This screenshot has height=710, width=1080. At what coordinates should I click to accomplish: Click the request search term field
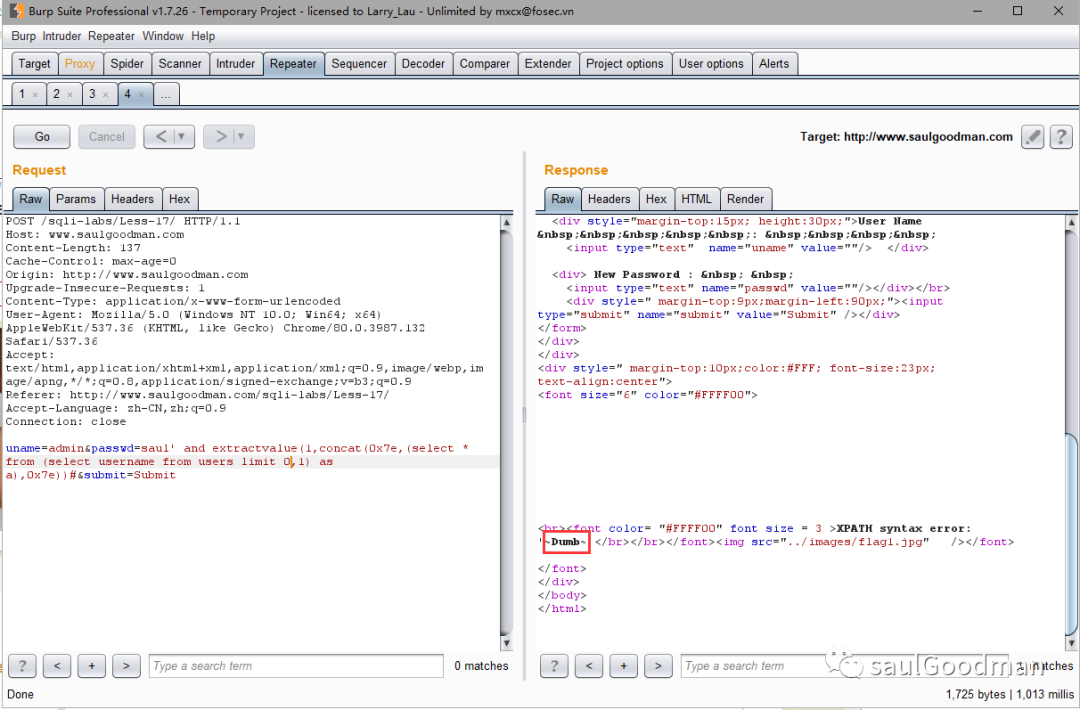coord(296,666)
